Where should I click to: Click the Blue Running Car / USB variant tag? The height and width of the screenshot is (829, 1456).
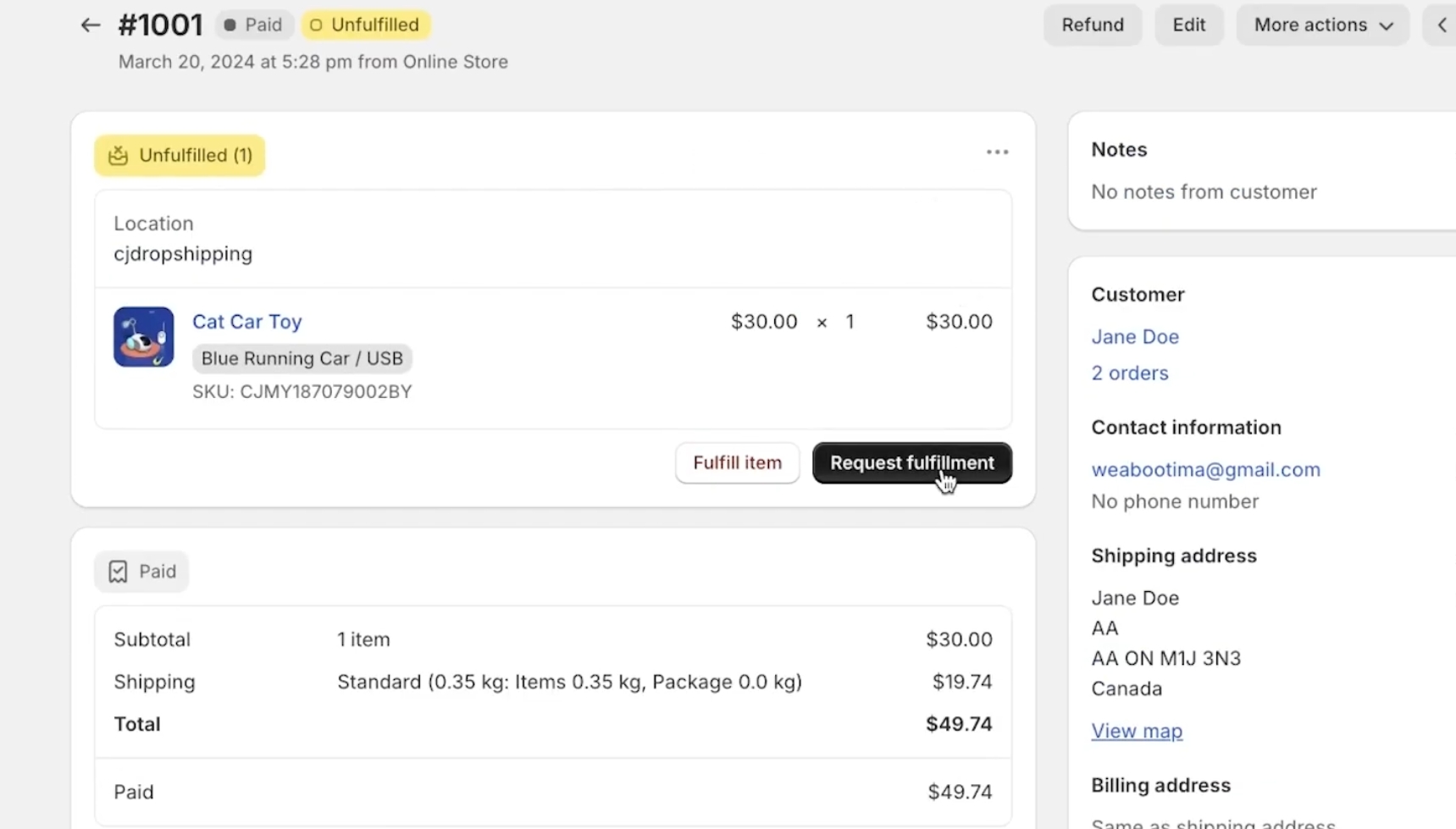(x=302, y=359)
